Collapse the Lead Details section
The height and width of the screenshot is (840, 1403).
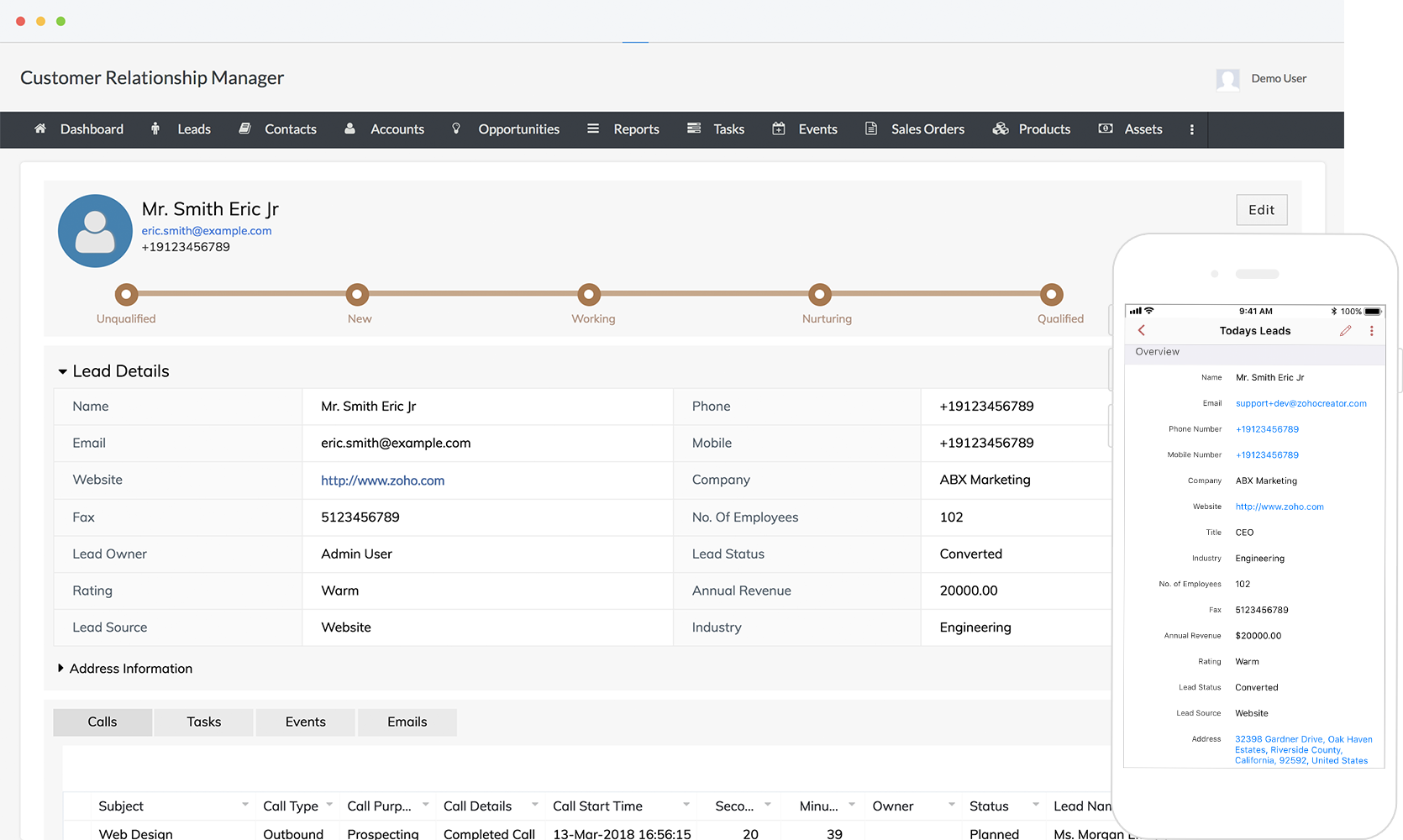(x=62, y=371)
